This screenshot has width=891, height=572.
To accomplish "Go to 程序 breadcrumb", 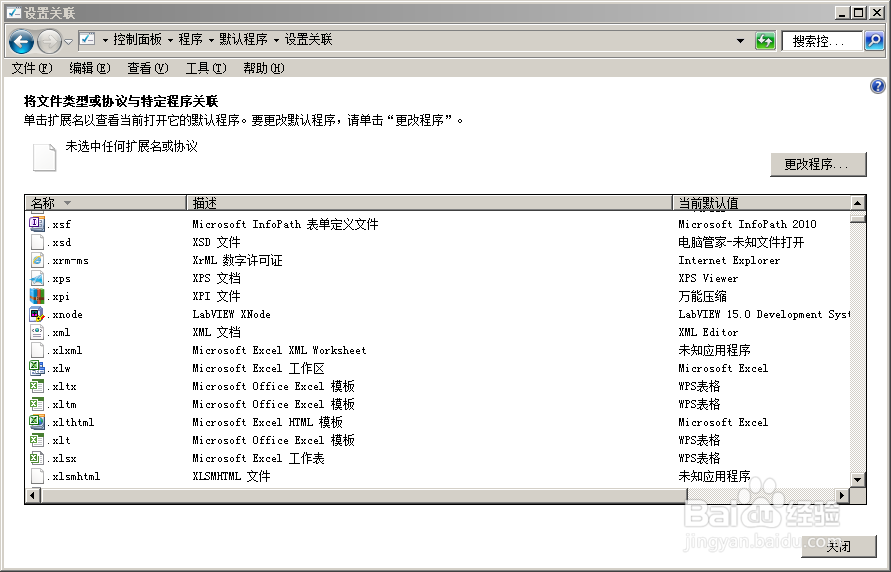I will click(190, 39).
